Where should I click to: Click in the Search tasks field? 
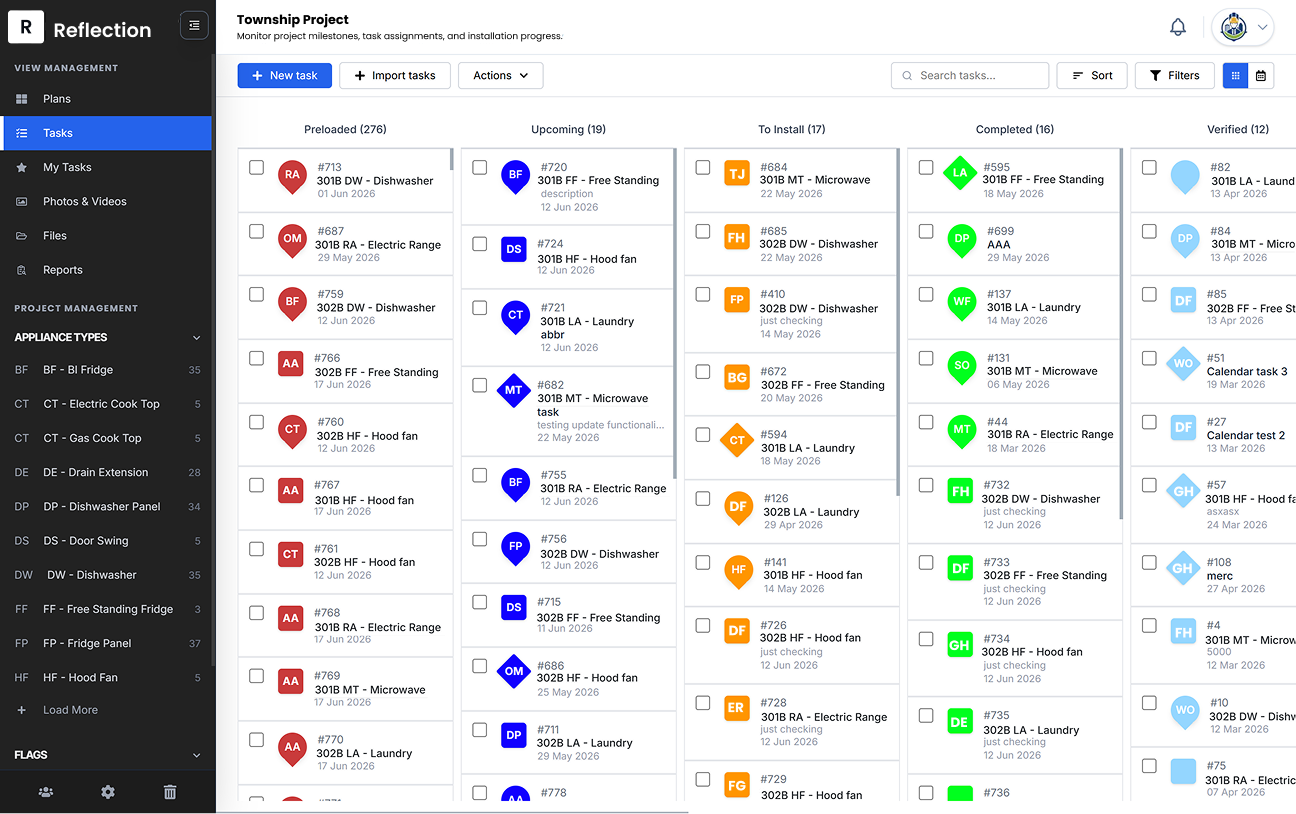(x=970, y=76)
